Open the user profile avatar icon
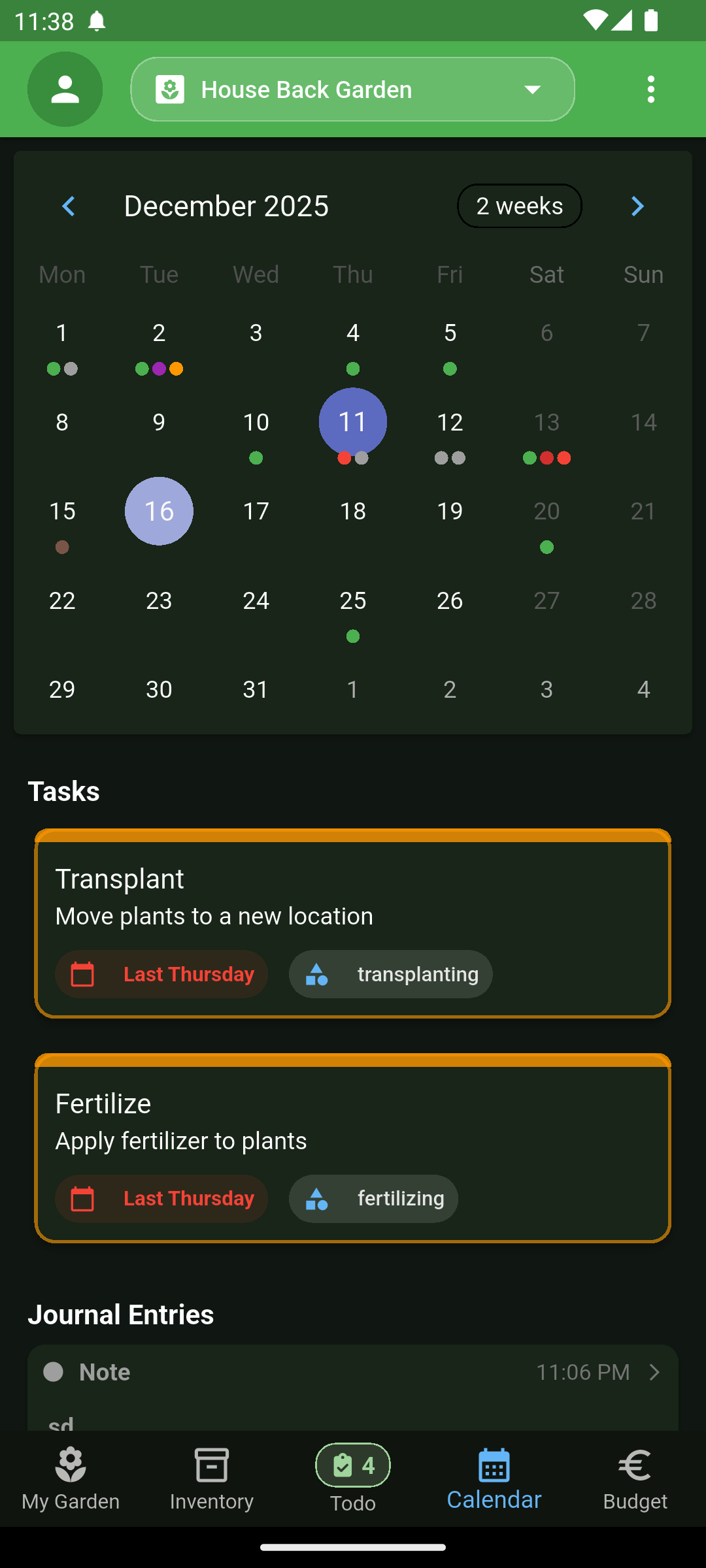The image size is (706, 1568). tap(65, 89)
